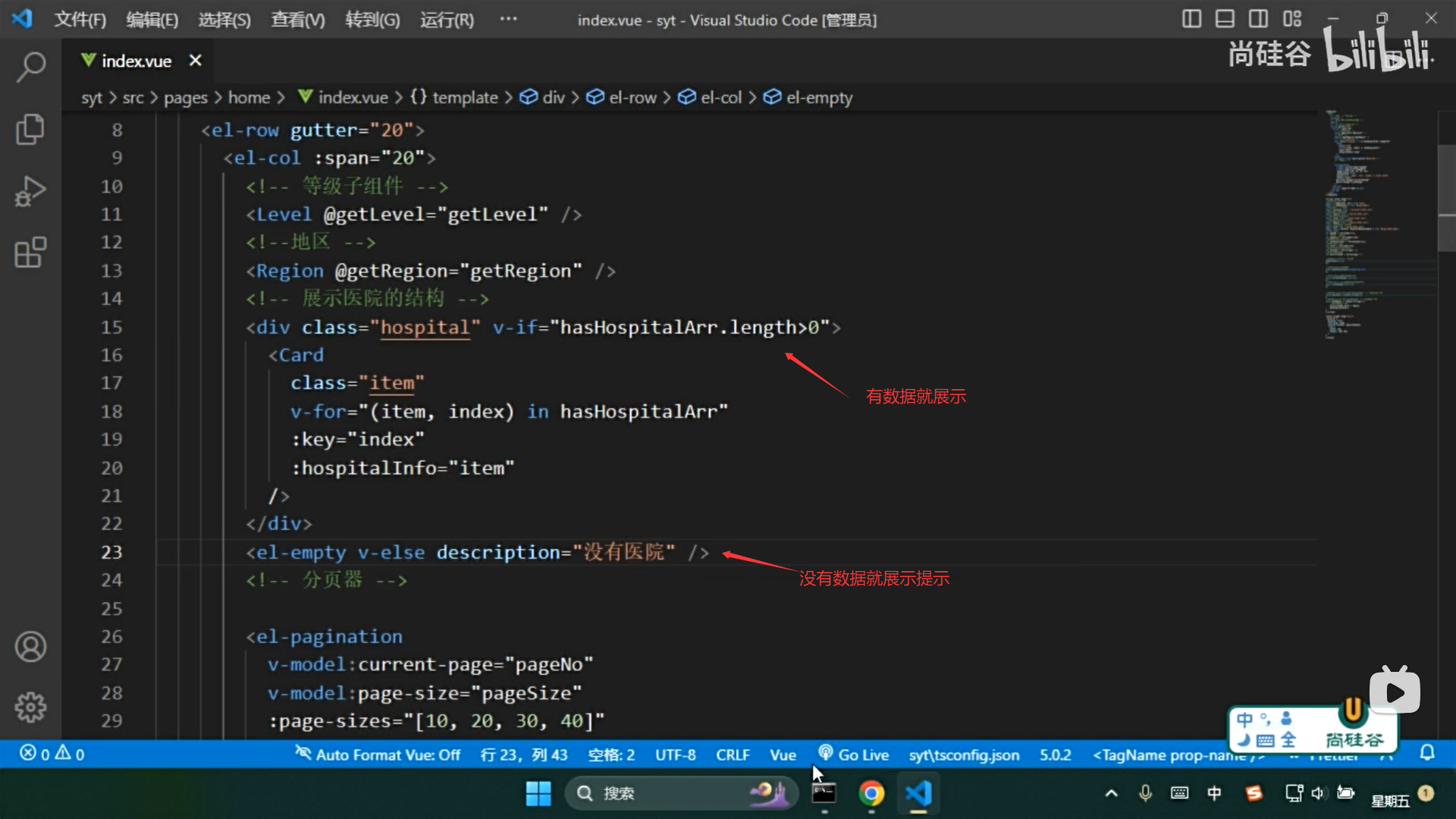Open the Extensions view icon
This screenshot has height=819, width=1456.
[30, 253]
